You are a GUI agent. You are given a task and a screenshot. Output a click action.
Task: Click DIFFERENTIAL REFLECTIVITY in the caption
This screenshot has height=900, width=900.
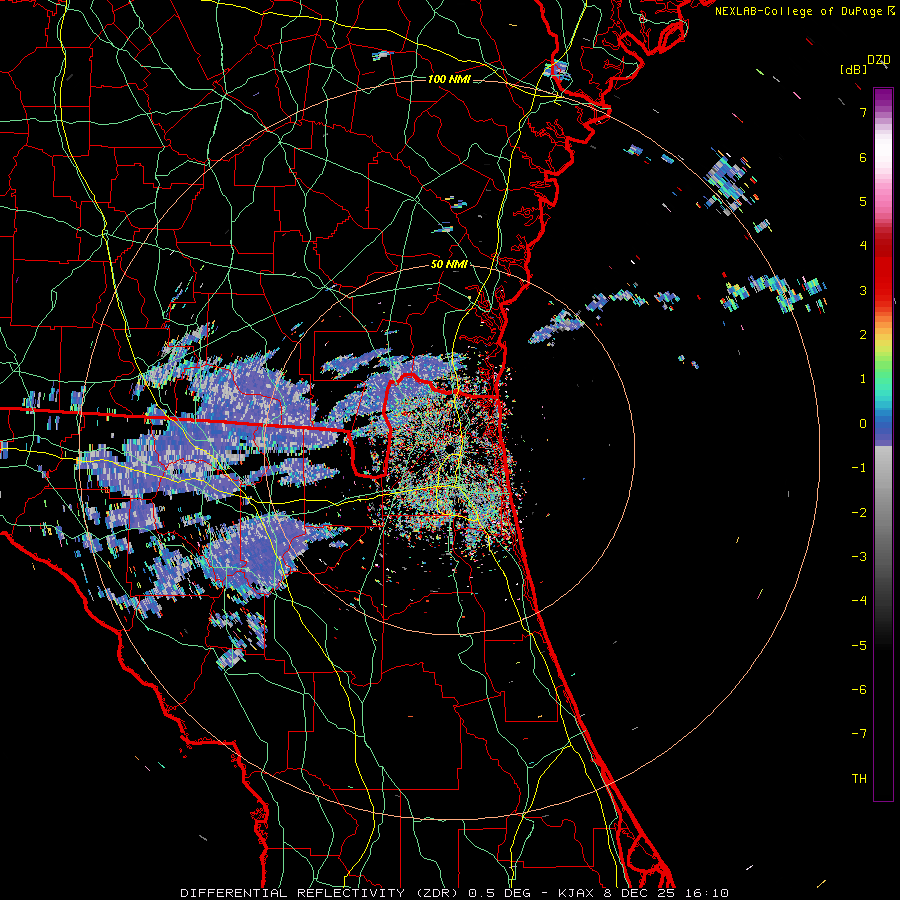292,893
